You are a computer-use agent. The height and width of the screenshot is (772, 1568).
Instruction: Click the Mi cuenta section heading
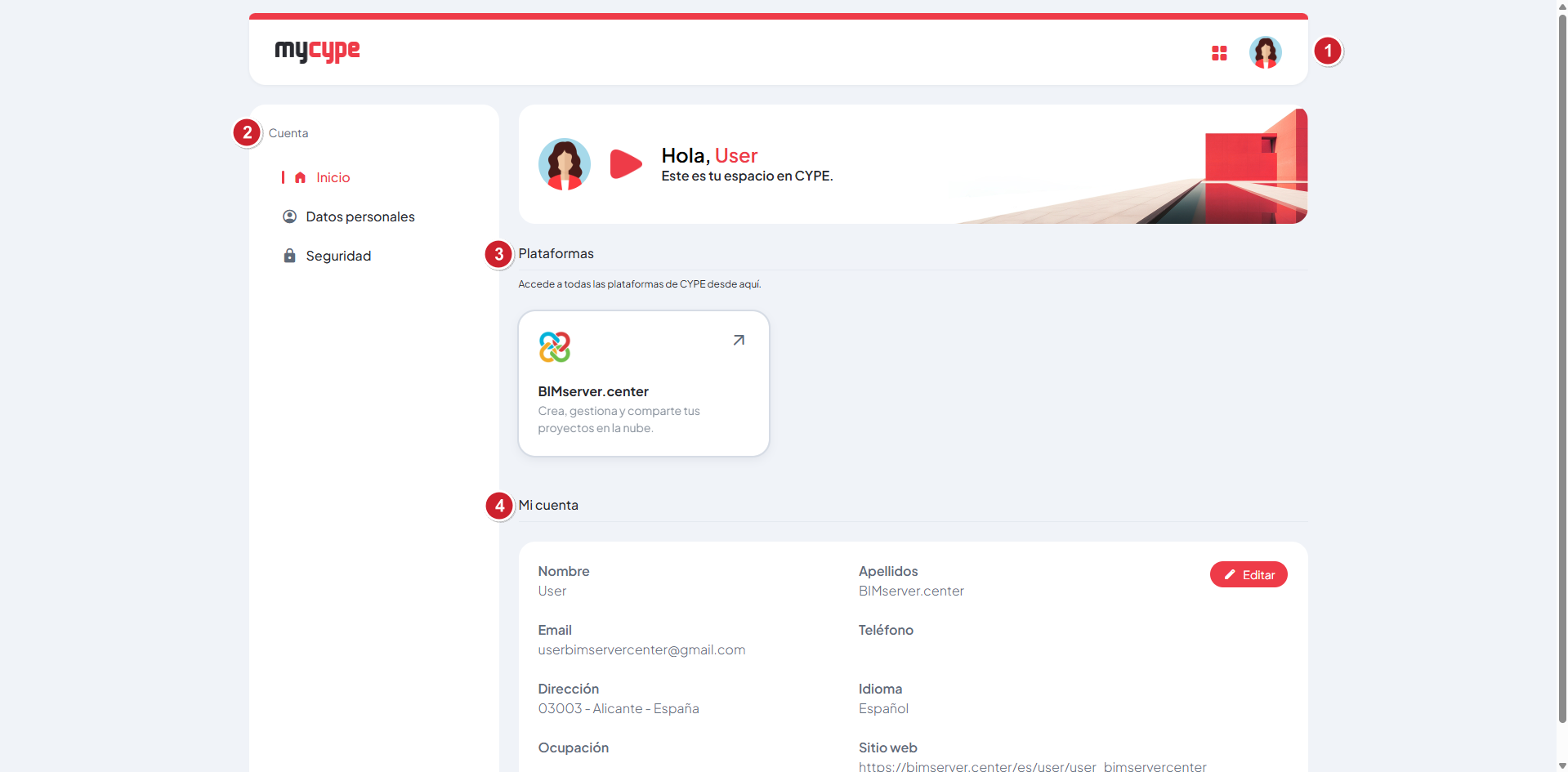[x=548, y=505]
